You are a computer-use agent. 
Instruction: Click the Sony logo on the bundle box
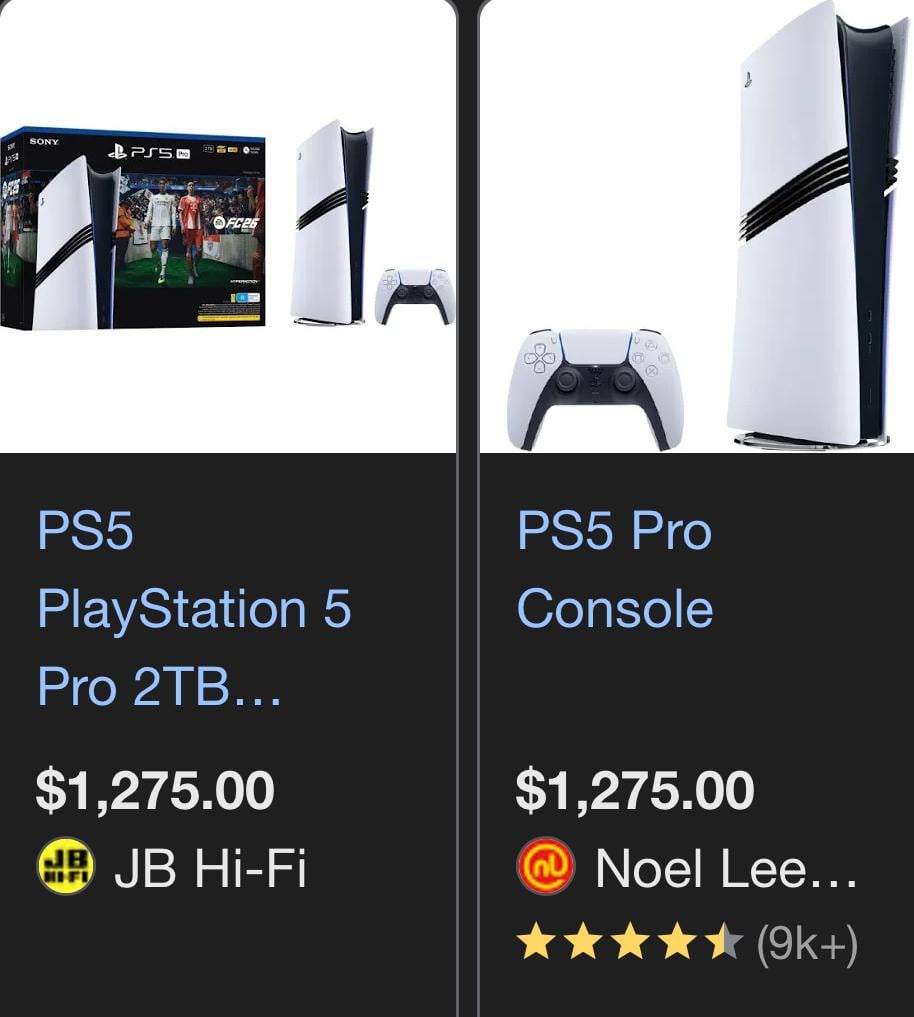pyautogui.click(x=44, y=141)
